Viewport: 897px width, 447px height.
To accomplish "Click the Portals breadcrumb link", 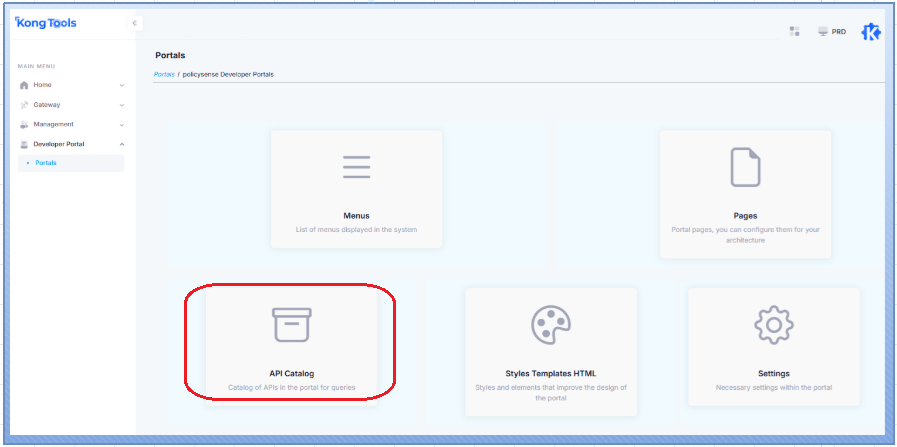I will point(164,74).
